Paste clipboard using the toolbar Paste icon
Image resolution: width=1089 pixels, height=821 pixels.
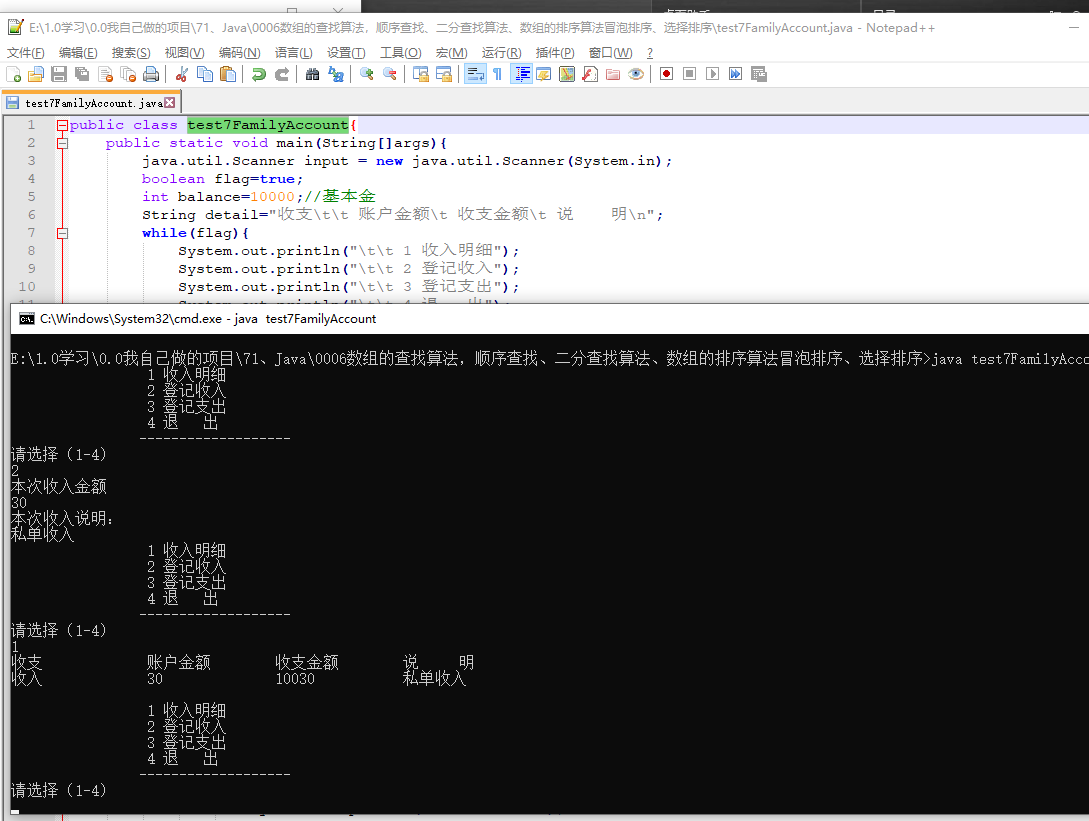(x=228, y=74)
